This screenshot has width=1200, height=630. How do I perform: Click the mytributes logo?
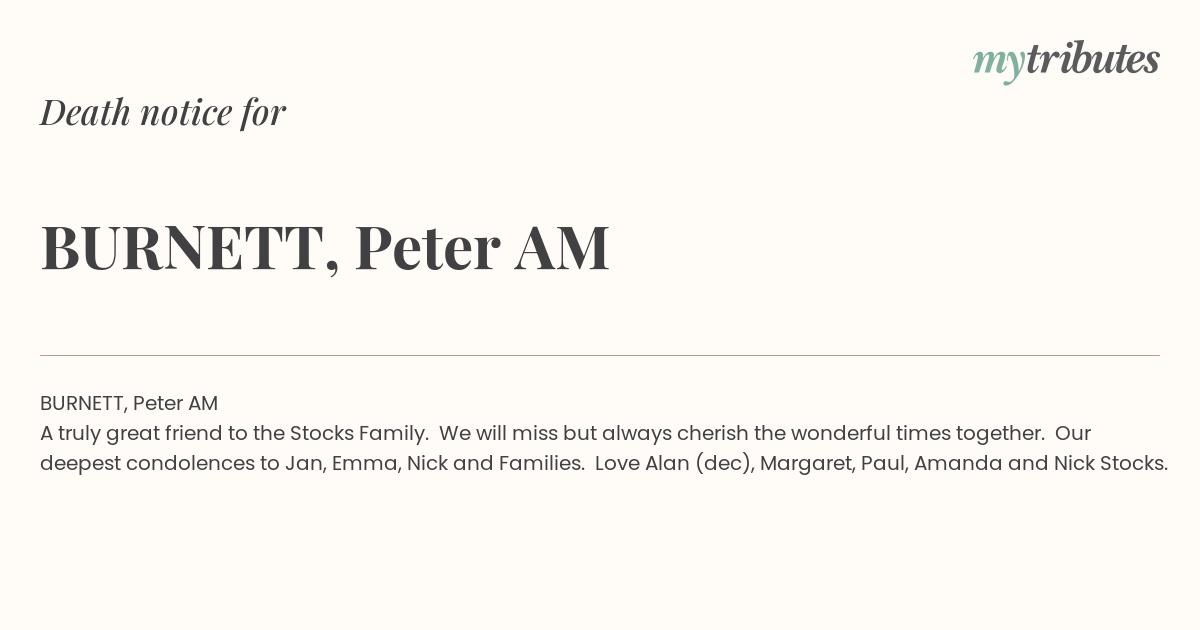pos(1066,61)
